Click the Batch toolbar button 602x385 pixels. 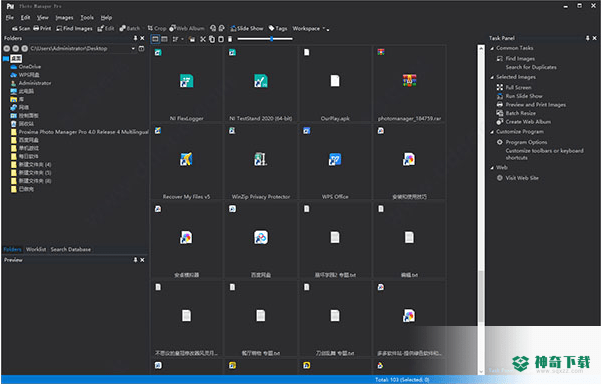[x=129, y=28]
